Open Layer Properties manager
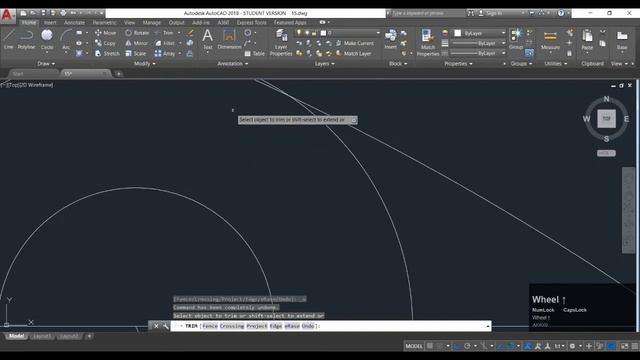The image size is (640, 360). point(281,42)
